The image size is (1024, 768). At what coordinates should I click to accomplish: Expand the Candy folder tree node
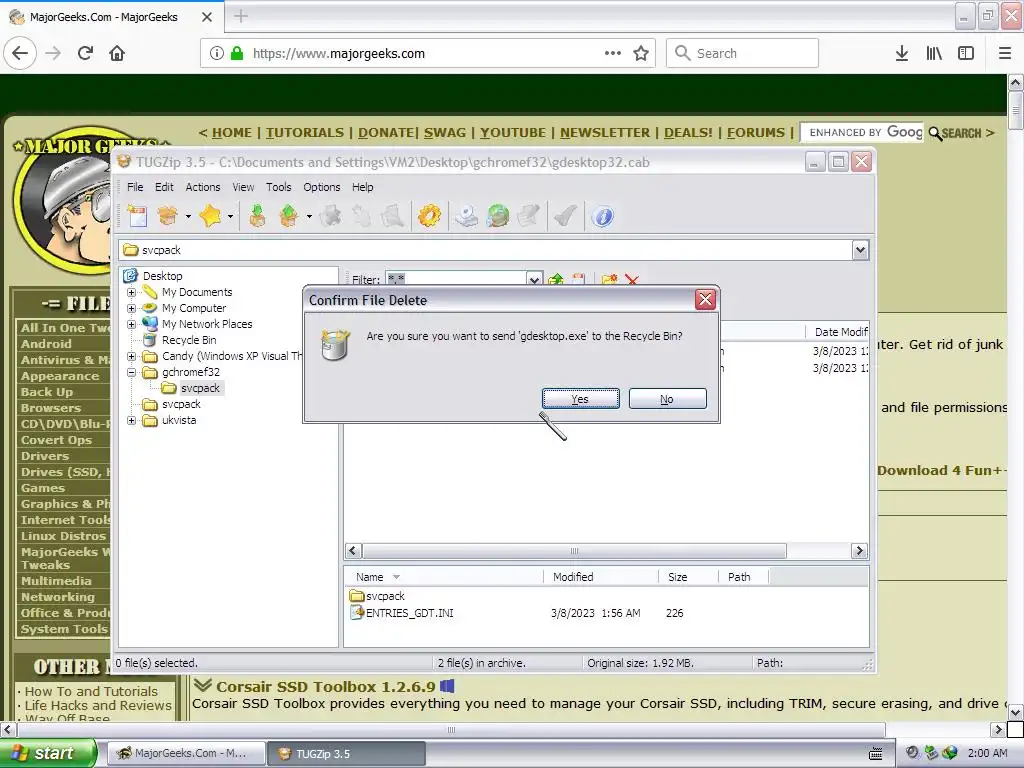click(x=131, y=357)
